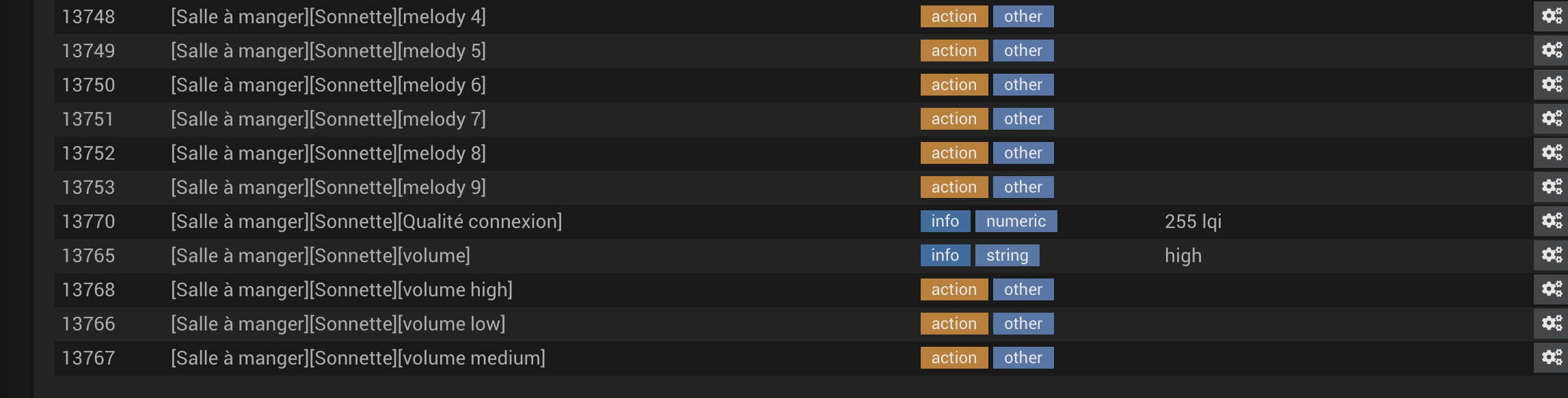Click the gear icon for melody 6

pyautogui.click(x=1552, y=85)
